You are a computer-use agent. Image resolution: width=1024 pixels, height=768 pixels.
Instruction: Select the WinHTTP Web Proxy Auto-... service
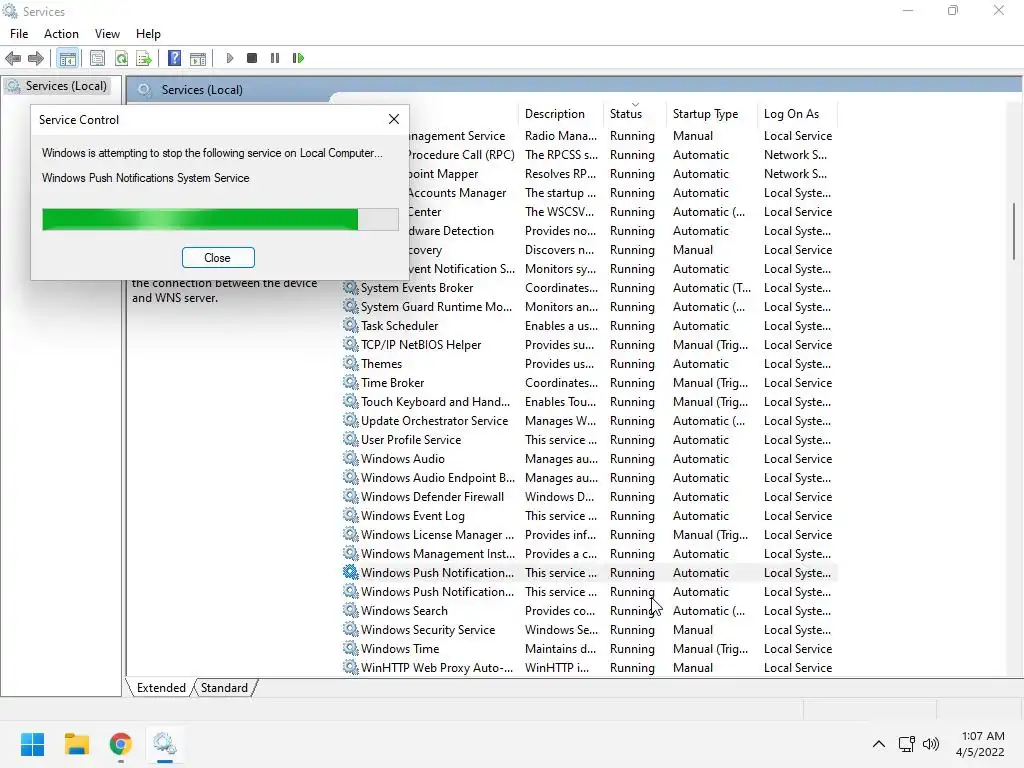[589, 667]
